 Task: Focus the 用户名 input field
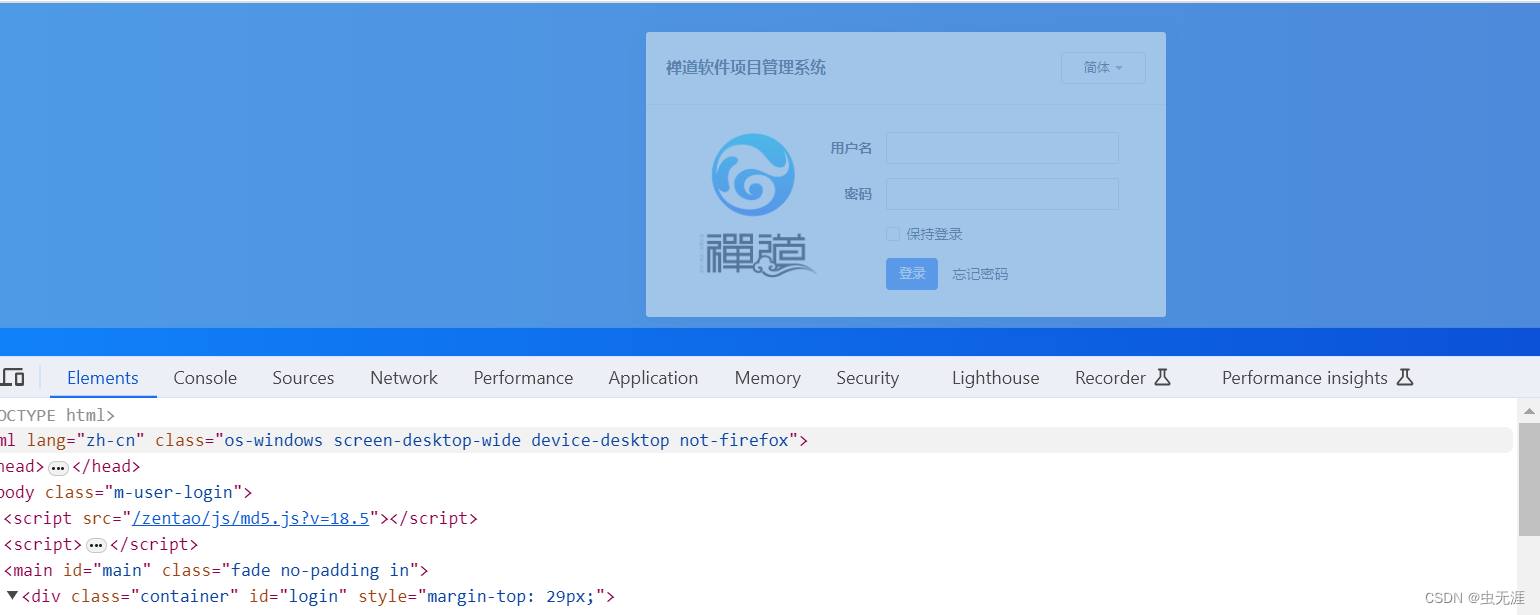[x=1002, y=148]
